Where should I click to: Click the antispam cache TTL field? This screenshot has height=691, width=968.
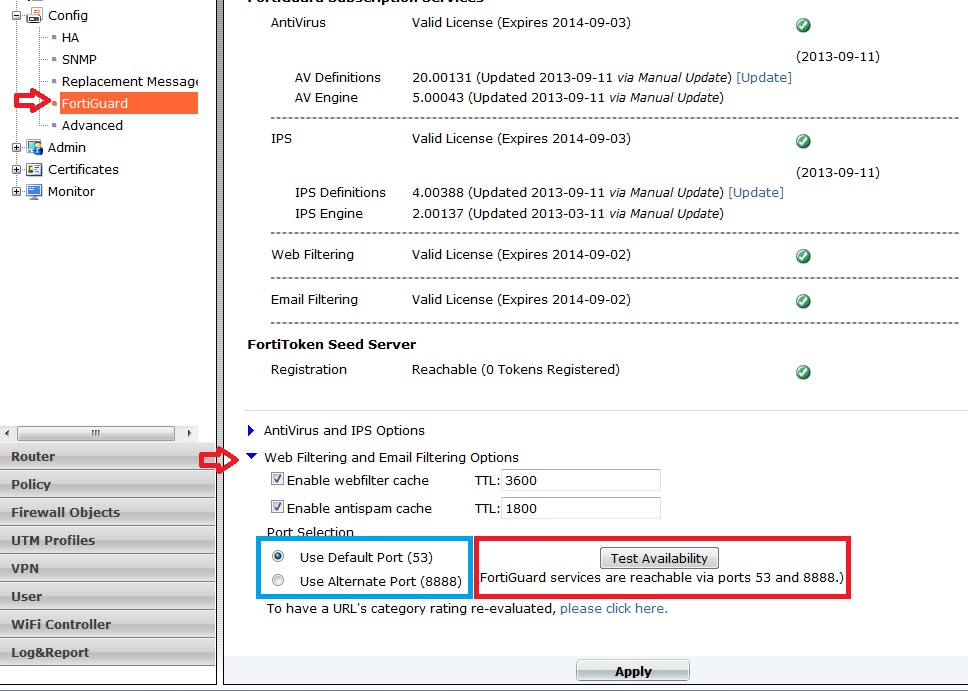coord(580,508)
